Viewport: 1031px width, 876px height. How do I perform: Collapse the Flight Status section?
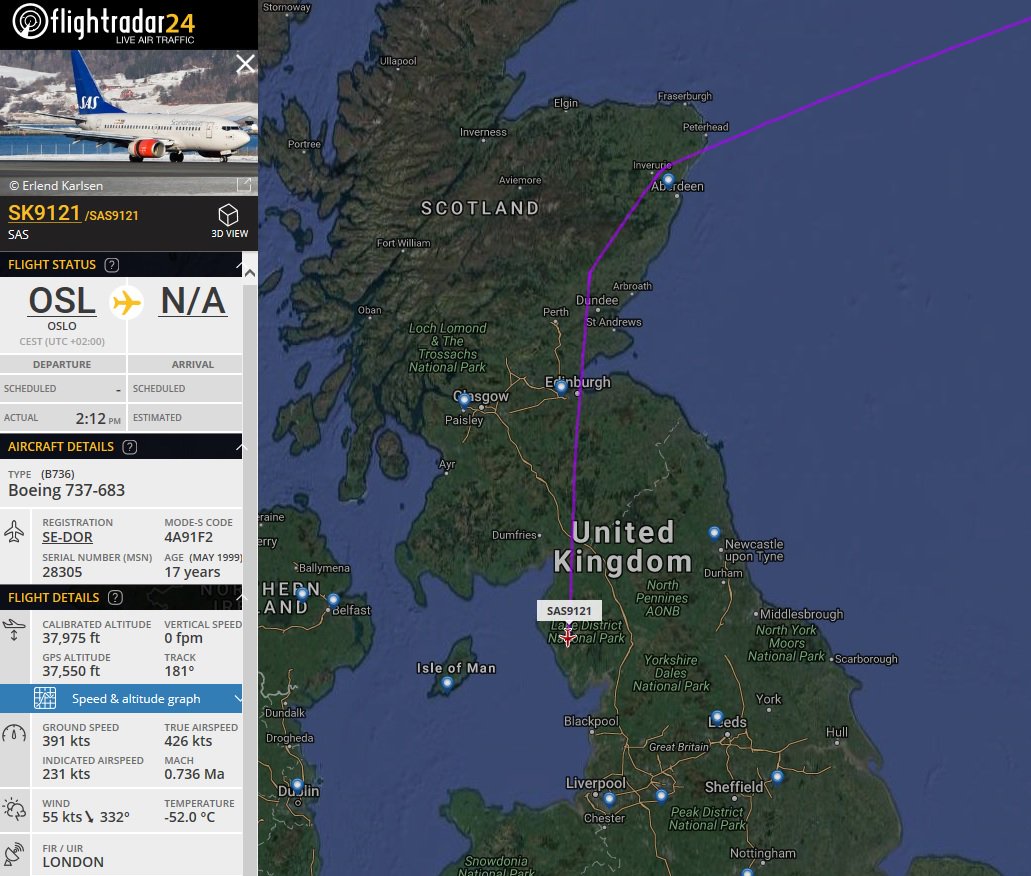pos(238,264)
